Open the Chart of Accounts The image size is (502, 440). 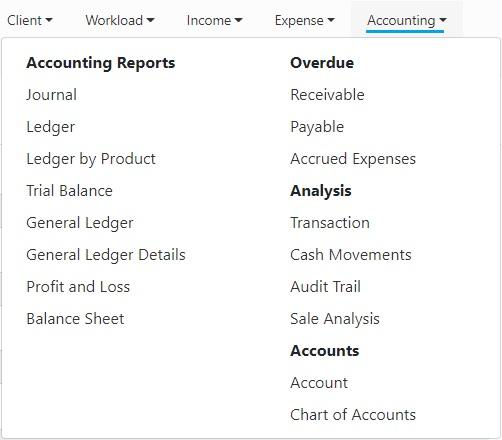tap(353, 415)
